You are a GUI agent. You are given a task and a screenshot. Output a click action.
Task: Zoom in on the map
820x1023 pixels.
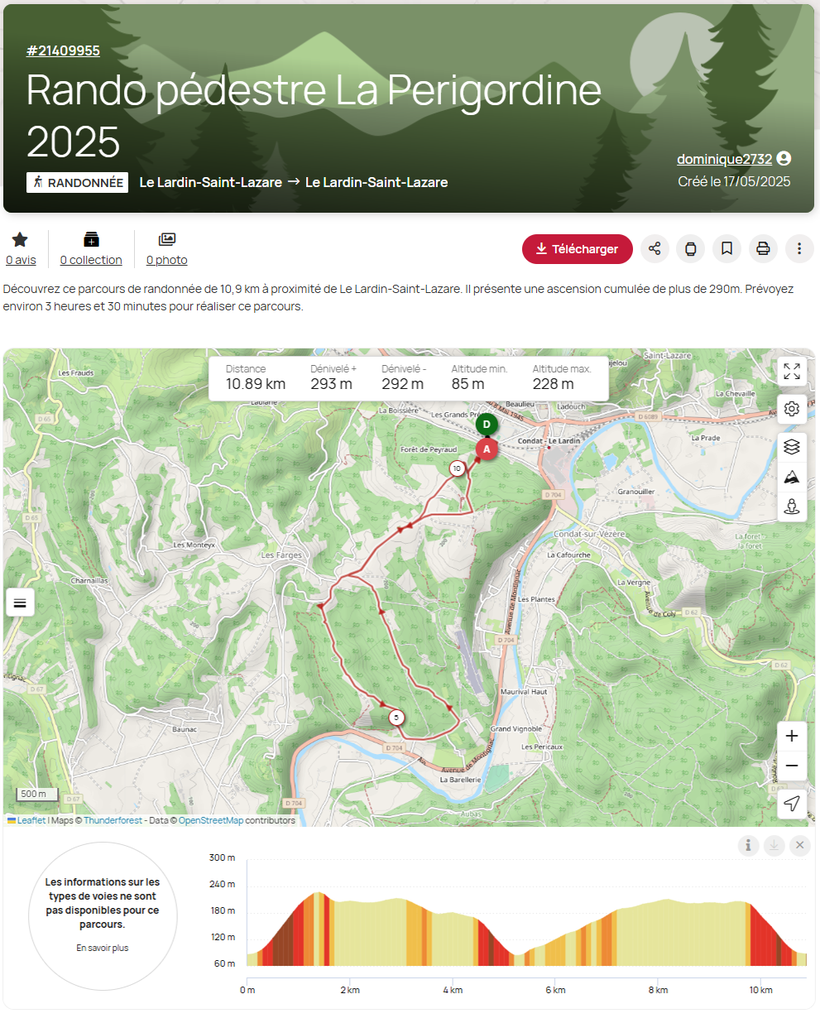click(x=791, y=736)
